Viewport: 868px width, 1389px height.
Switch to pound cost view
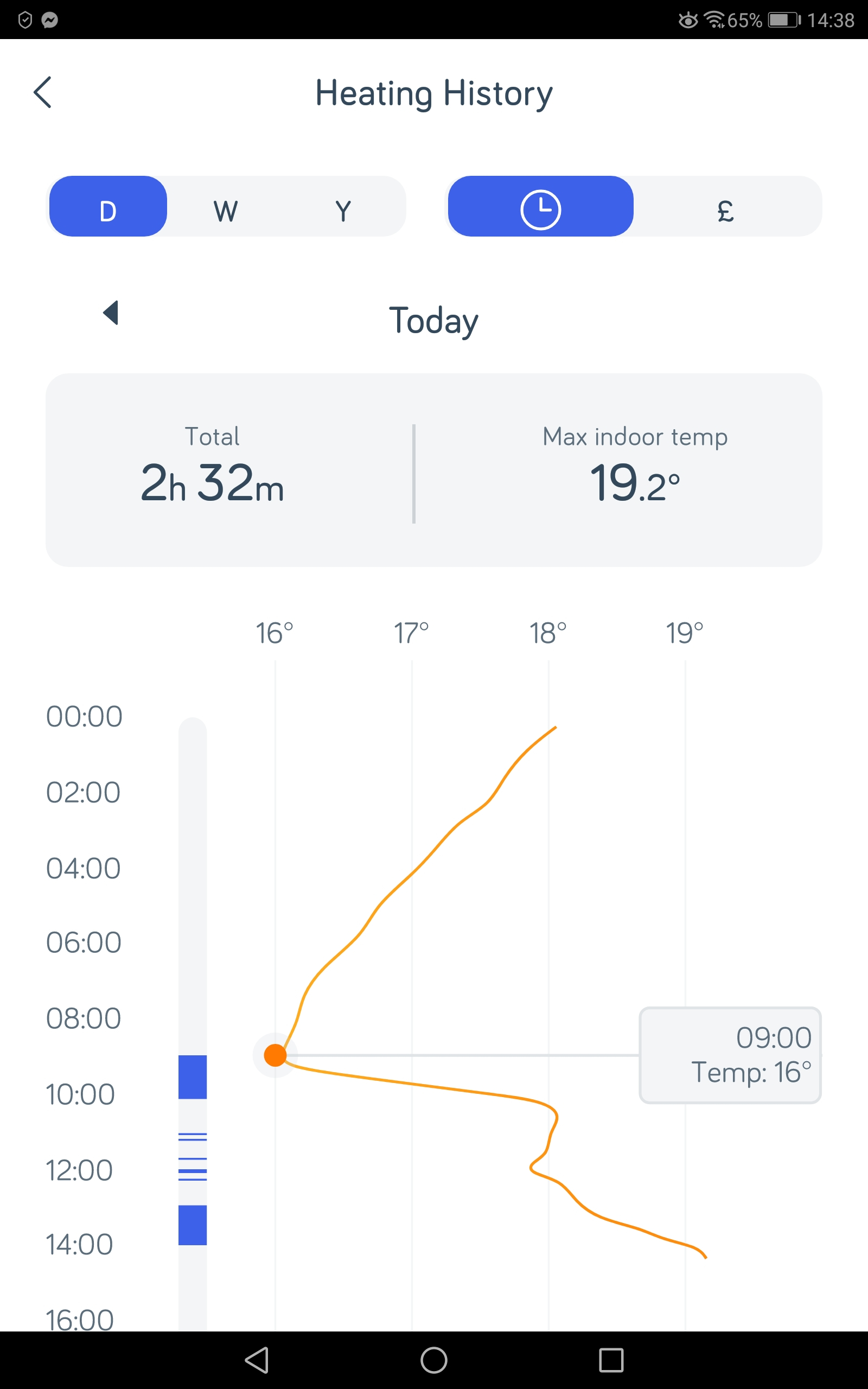[726, 209]
